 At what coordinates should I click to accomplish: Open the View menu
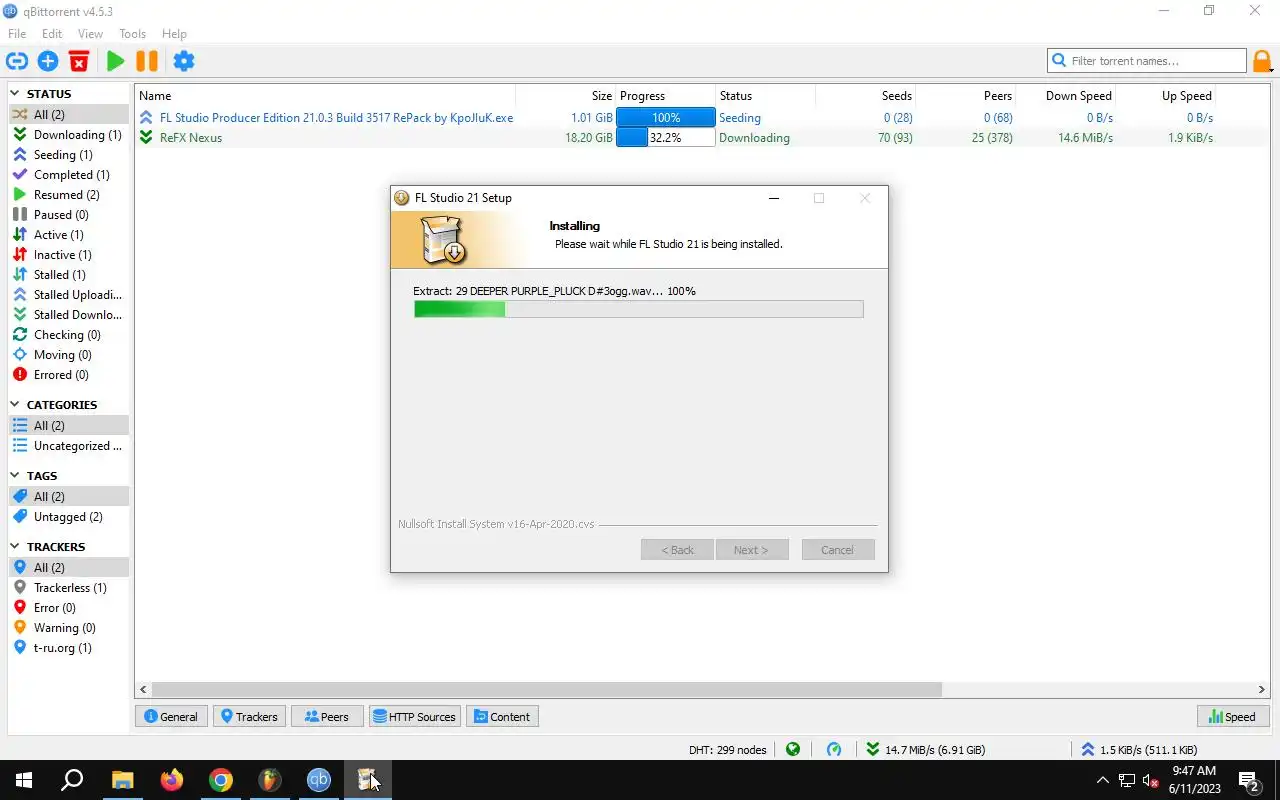coord(90,34)
